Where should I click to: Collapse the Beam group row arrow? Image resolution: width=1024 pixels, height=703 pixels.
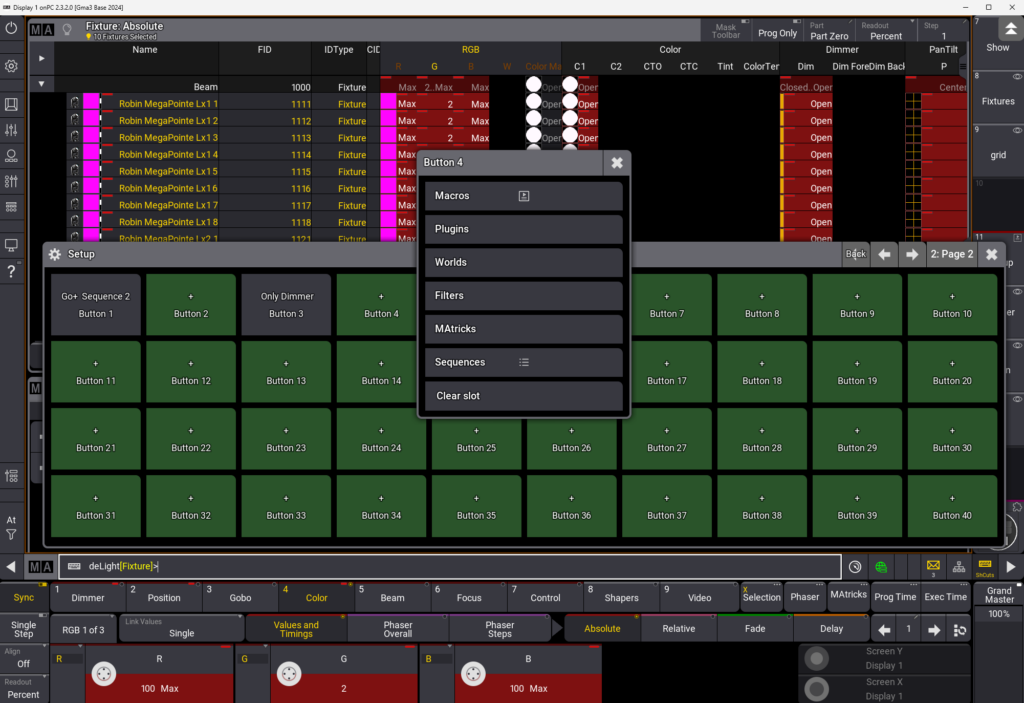[41, 86]
